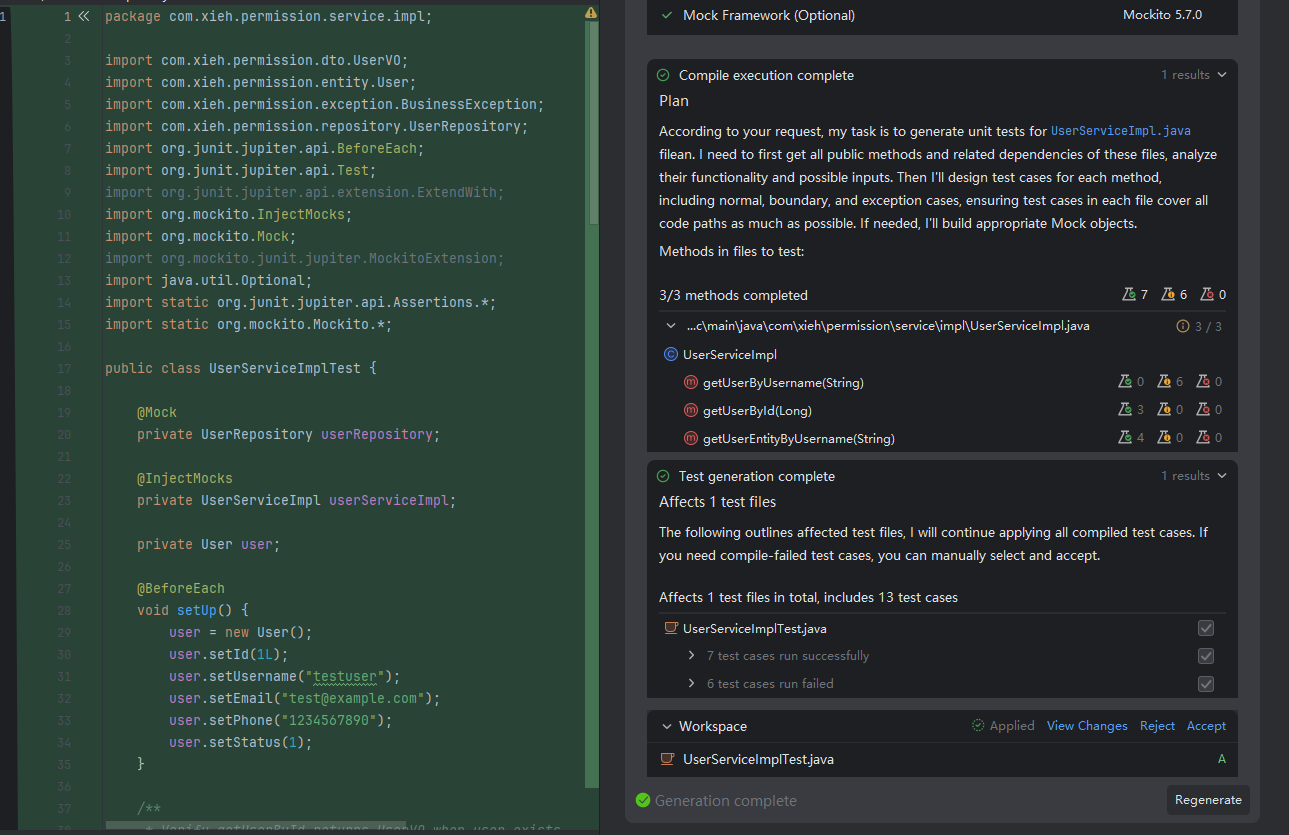
Task: Click the getUserById method icon
Action: click(x=690, y=410)
